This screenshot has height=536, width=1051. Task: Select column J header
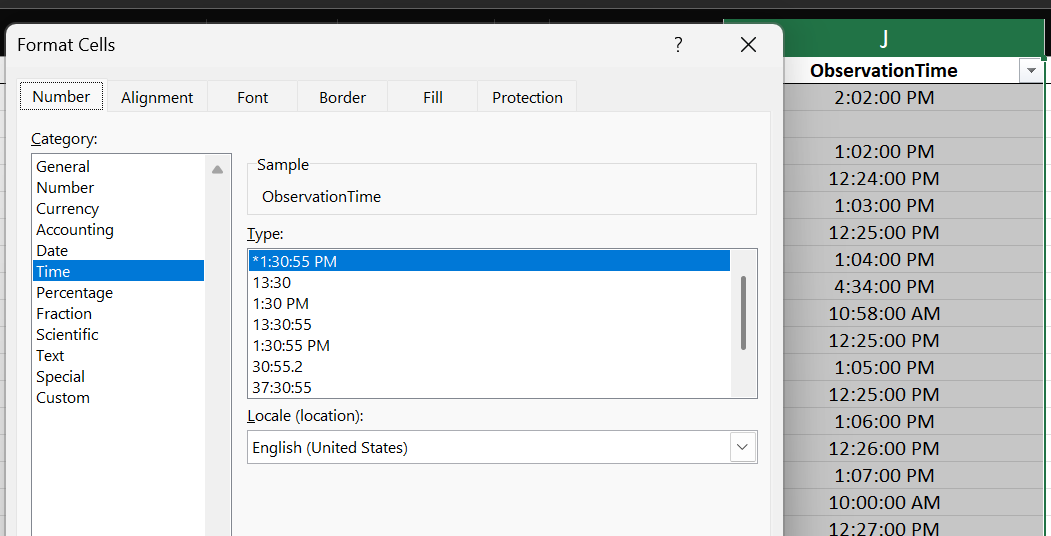pos(884,39)
